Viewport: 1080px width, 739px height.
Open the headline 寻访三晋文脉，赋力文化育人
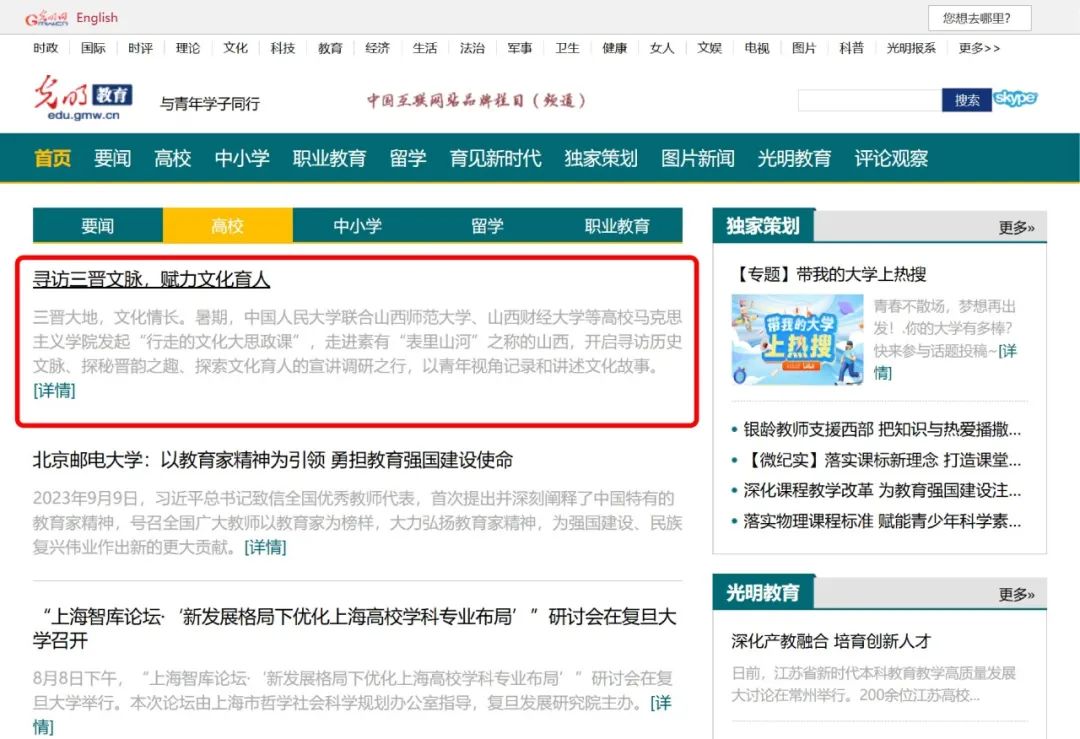[x=151, y=279]
